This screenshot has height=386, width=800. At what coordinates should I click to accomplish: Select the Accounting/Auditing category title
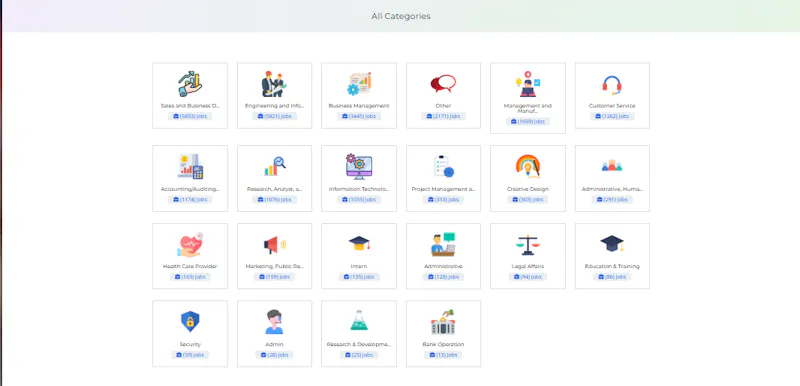coord(190,189)
